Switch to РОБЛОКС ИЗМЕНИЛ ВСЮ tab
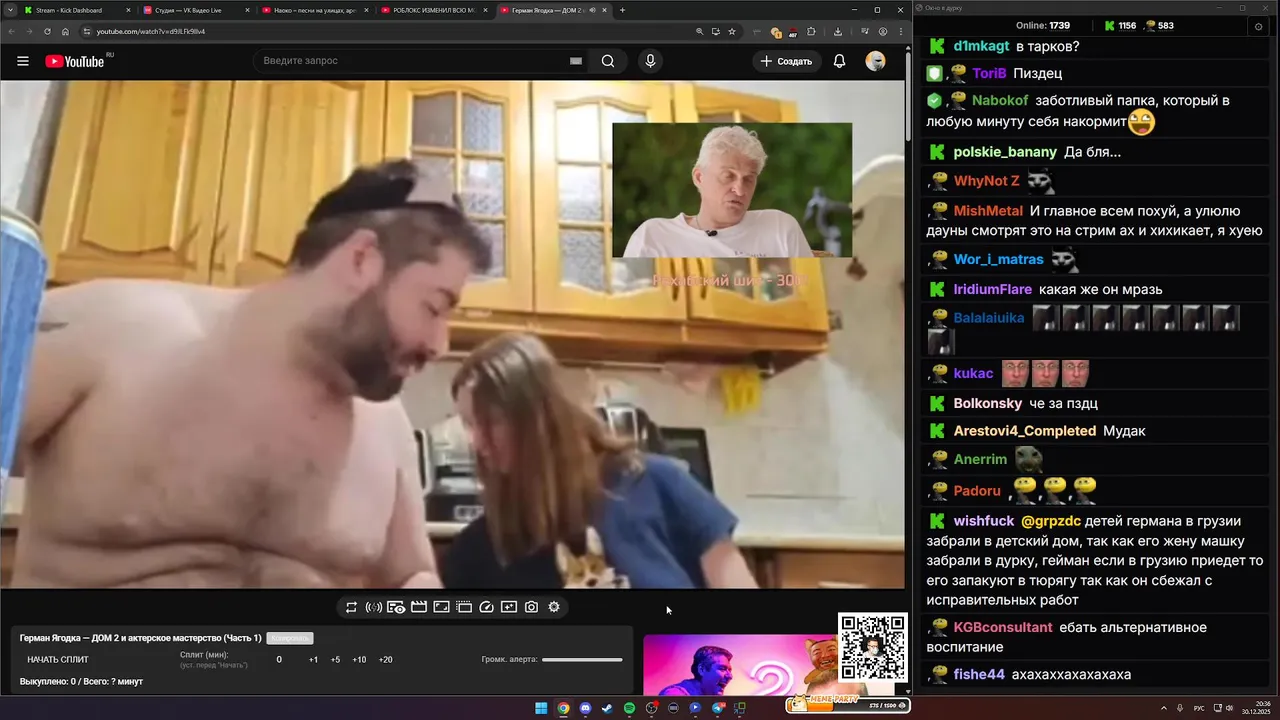This screenshot has height=720, width=1280. (x=433, y=10)
